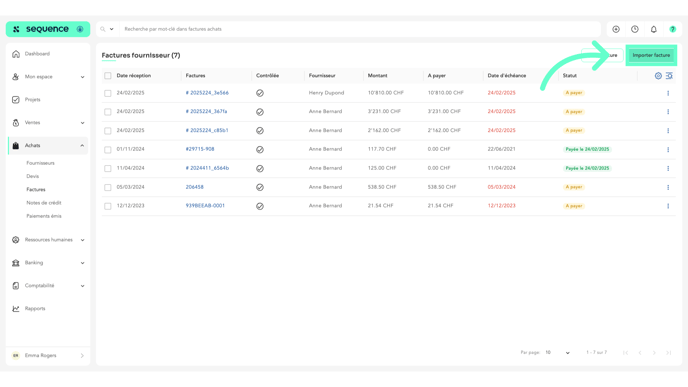This screenshot has width=688, height=387.
Task: Open Emma Rogers user profile
Action: tap(48, 356)
